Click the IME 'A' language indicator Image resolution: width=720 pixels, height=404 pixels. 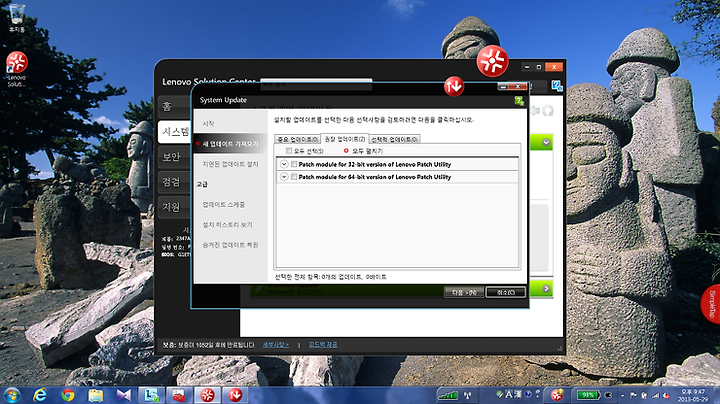509,394
